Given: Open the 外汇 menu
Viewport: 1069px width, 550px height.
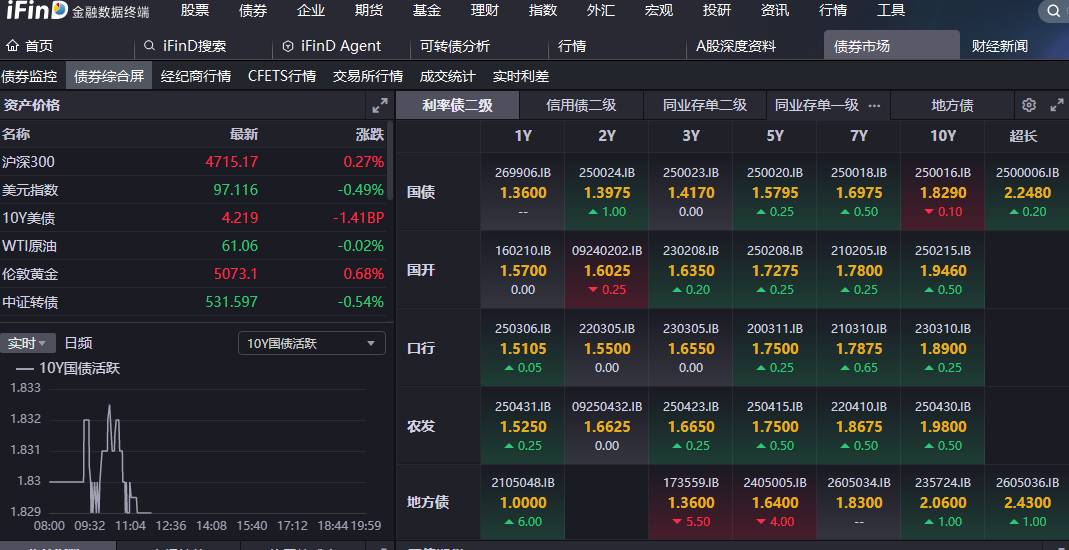Looking at the screenshot, I should point(601,10).
